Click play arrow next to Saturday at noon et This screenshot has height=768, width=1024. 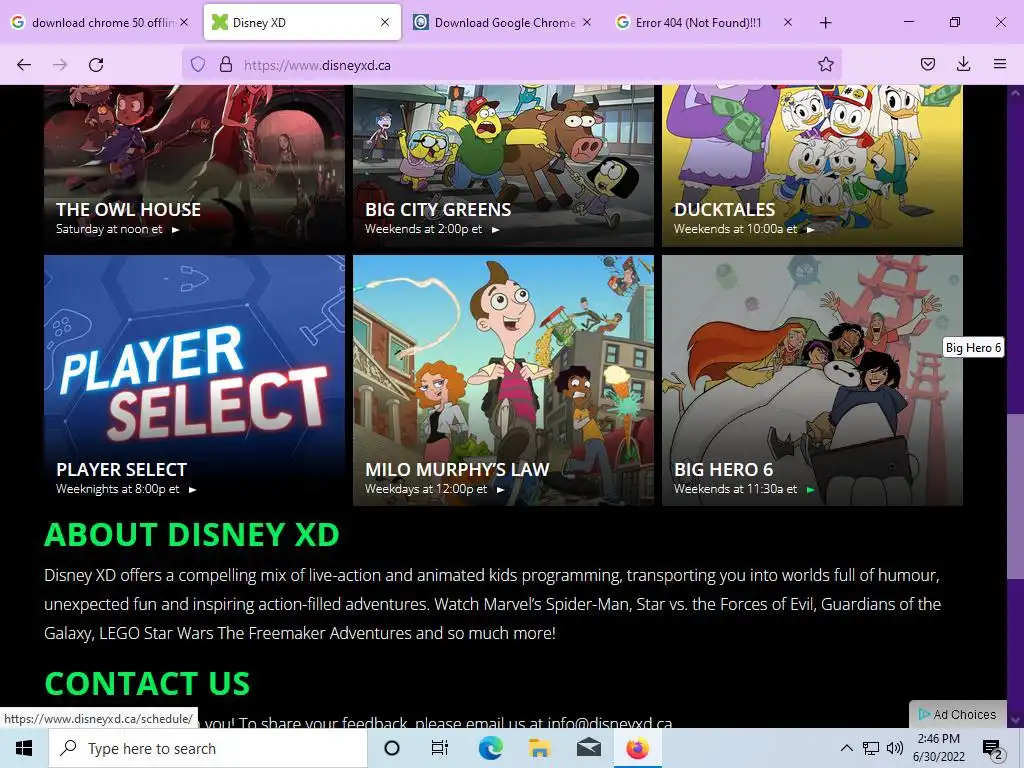click(x=175, y=230)
